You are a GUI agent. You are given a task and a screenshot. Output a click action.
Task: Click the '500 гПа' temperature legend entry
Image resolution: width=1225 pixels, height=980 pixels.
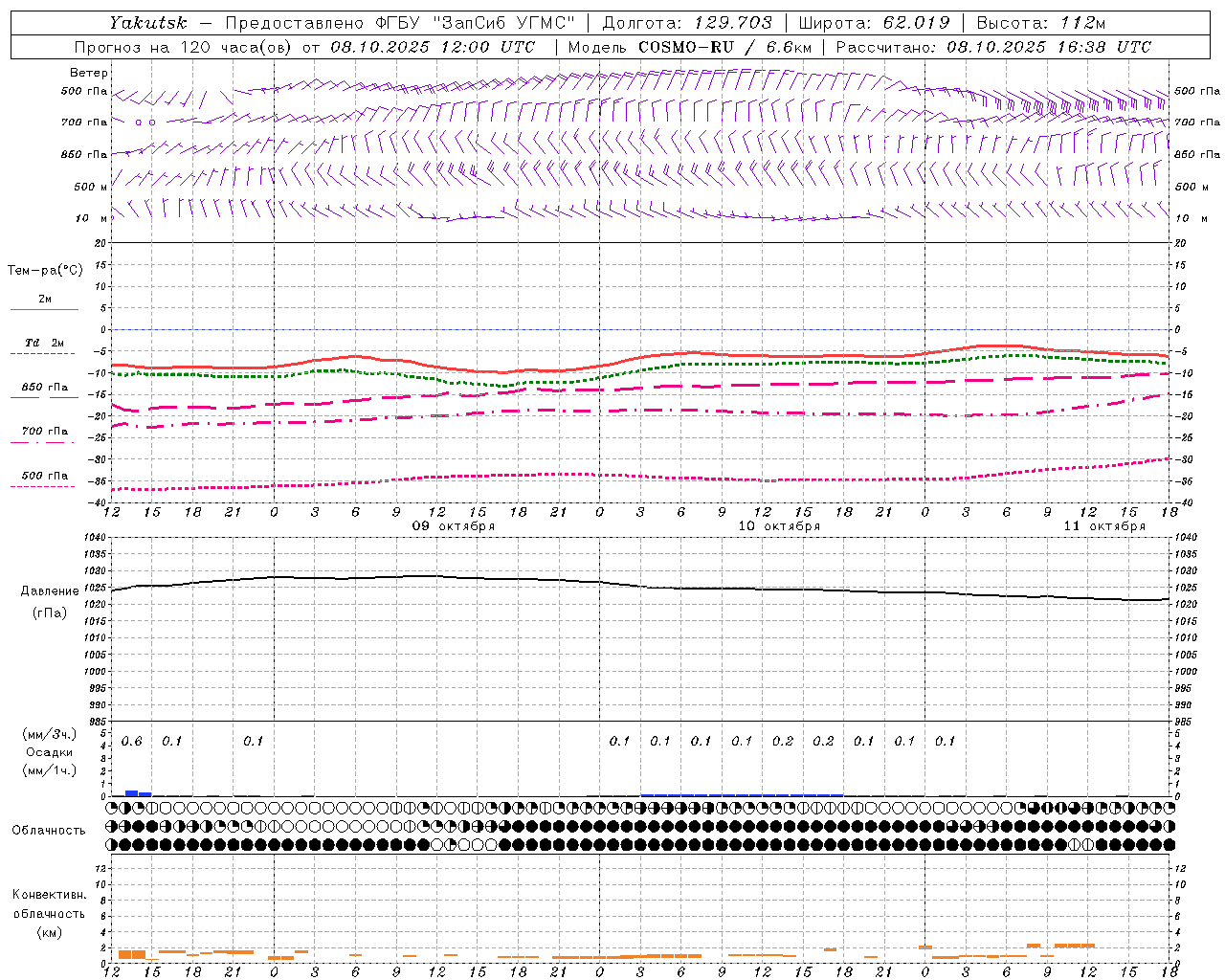[45, 476]
